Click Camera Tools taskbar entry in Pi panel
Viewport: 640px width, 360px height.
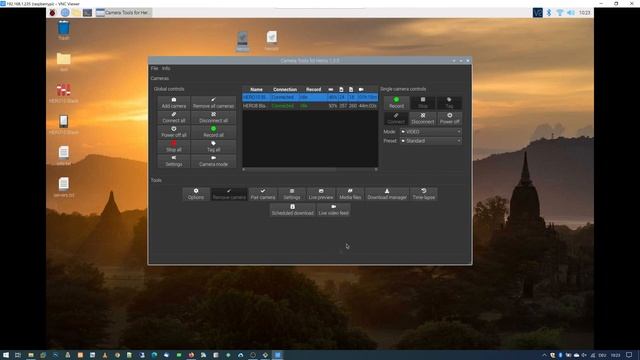coord(123,13)
